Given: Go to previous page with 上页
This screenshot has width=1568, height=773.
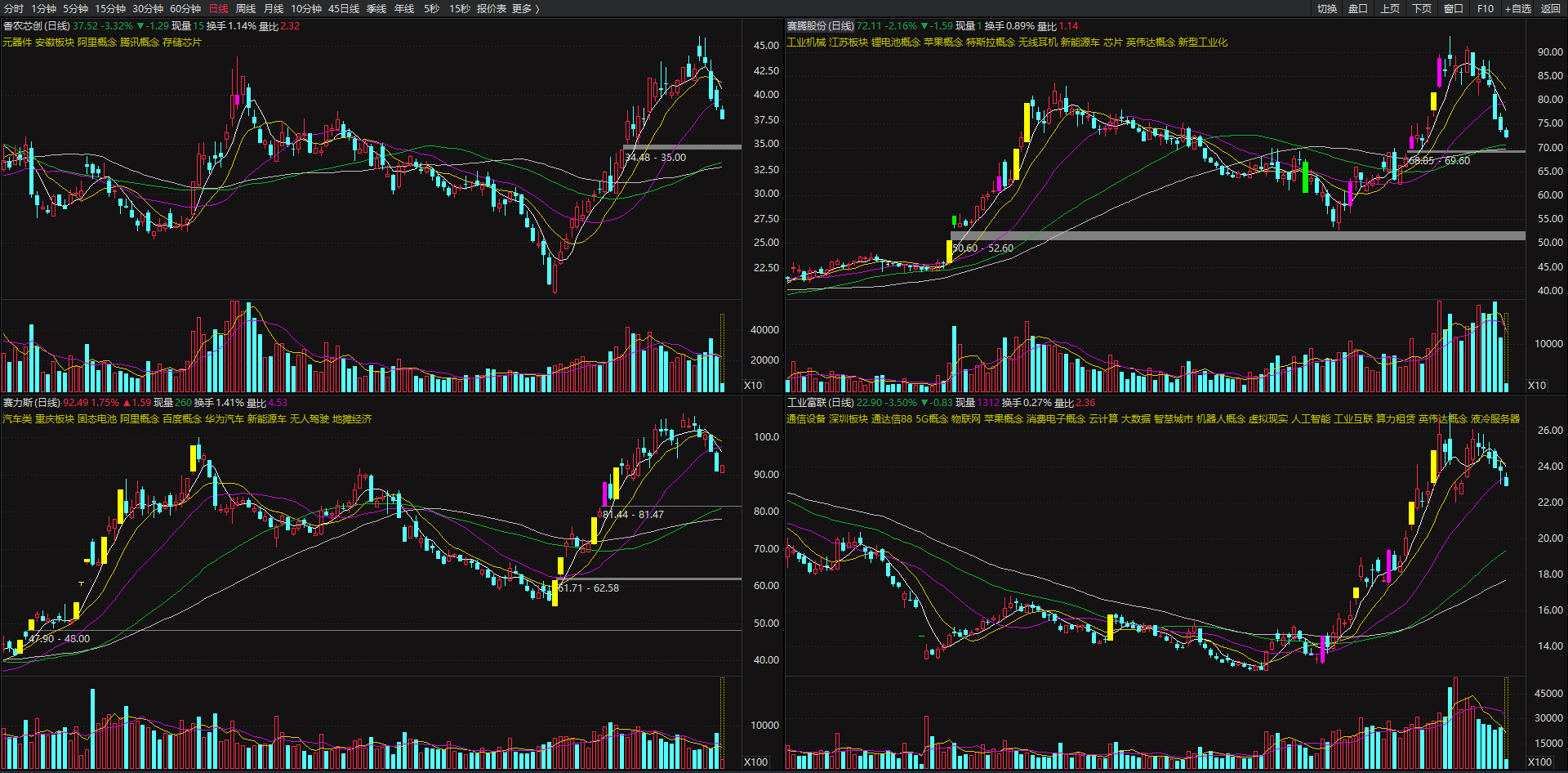Looking at the screenshot, I should [x=1390, y=8].
